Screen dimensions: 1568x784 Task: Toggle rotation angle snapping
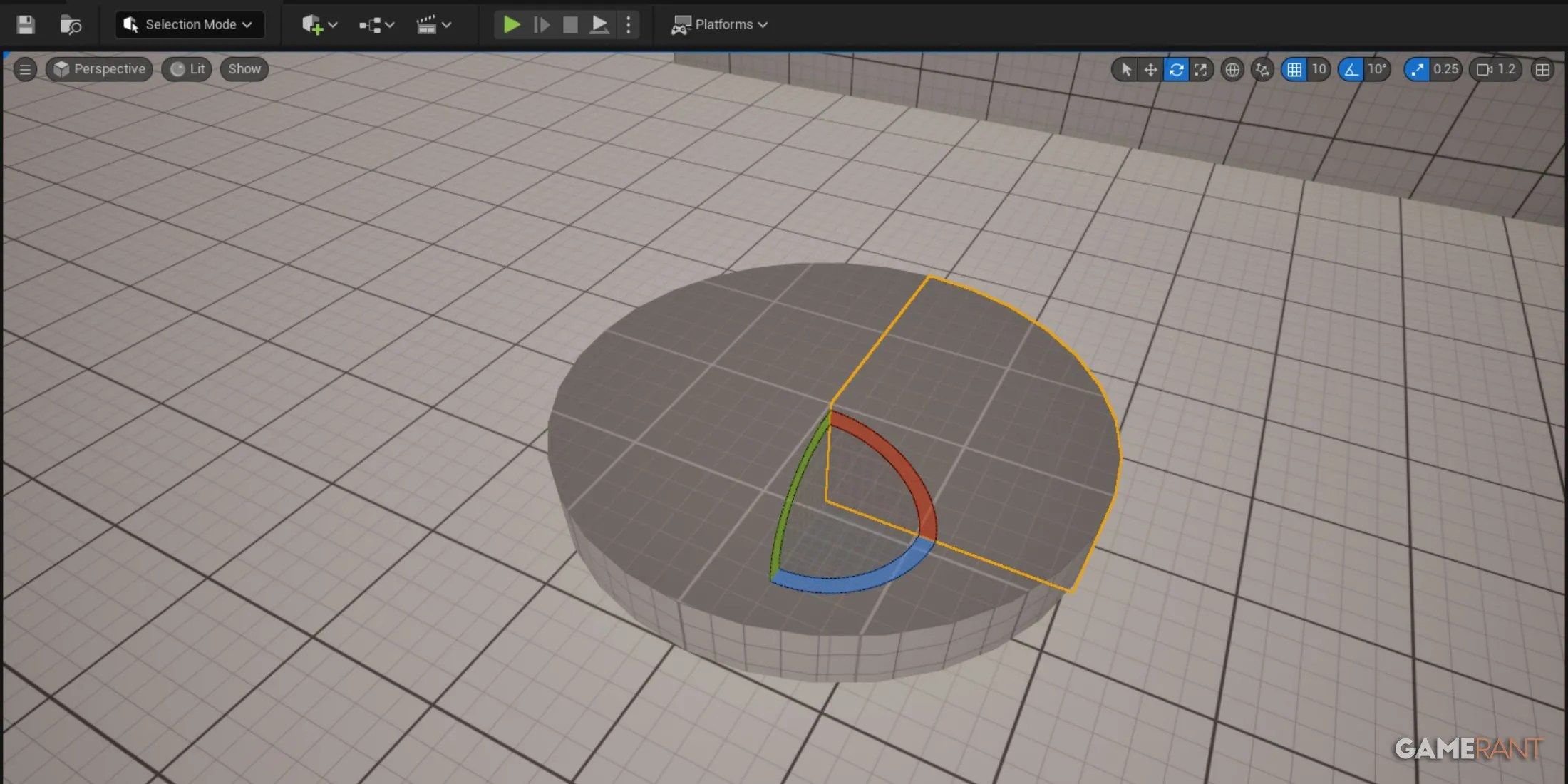(1351, 70)
